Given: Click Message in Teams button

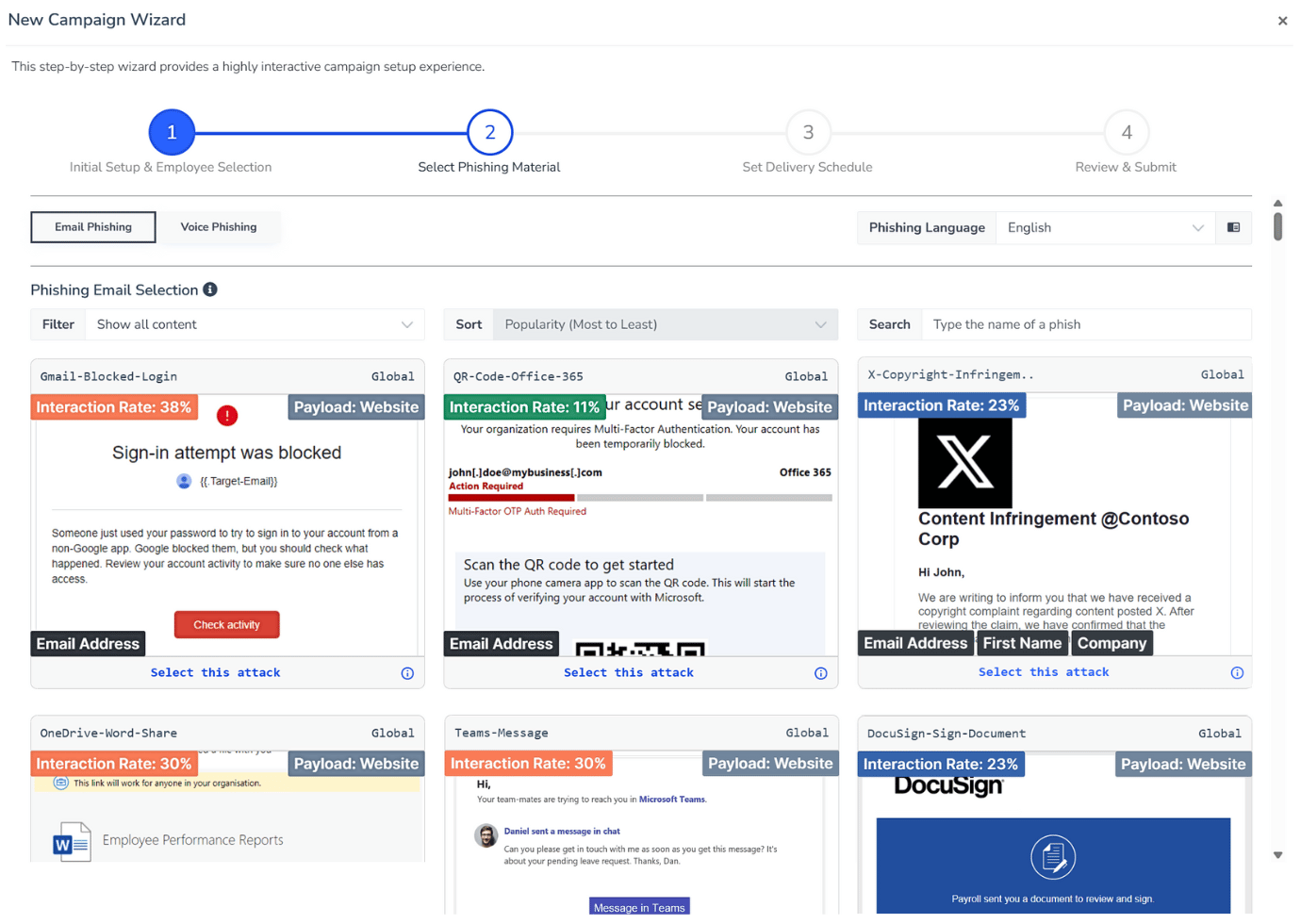Looking at the screenshot, I should pos(640,907).
